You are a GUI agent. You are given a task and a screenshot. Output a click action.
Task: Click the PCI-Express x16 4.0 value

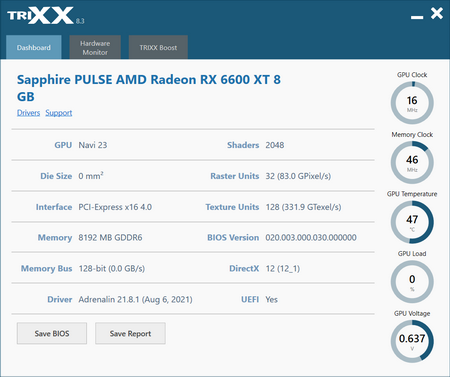[x=115, y=207]
